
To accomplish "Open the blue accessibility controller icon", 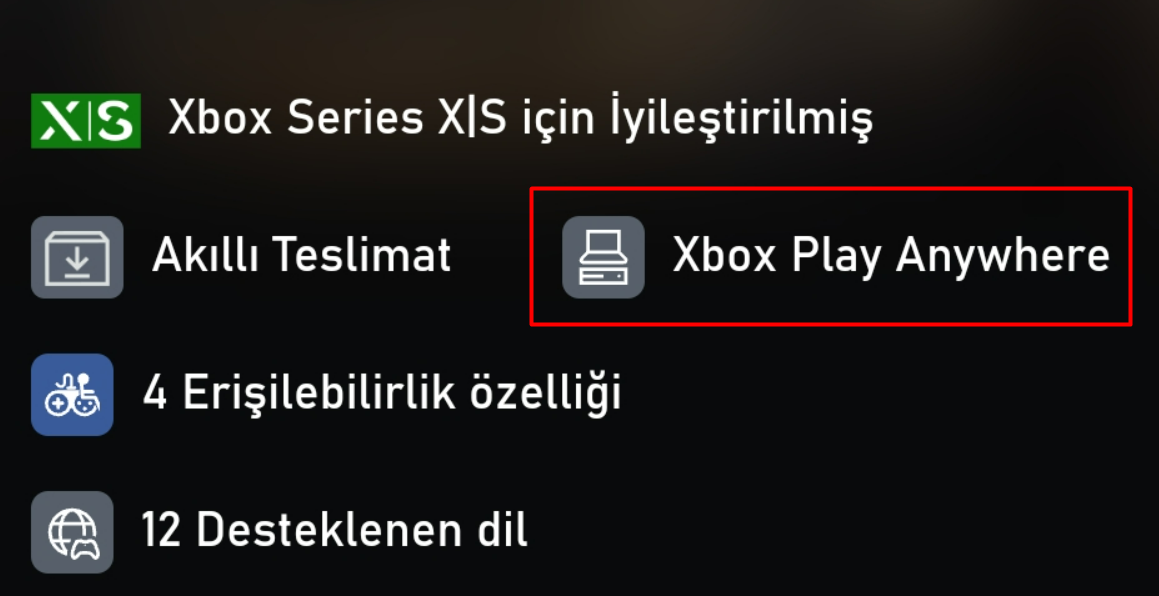I will pyautogui.click(x=72, y=395).
